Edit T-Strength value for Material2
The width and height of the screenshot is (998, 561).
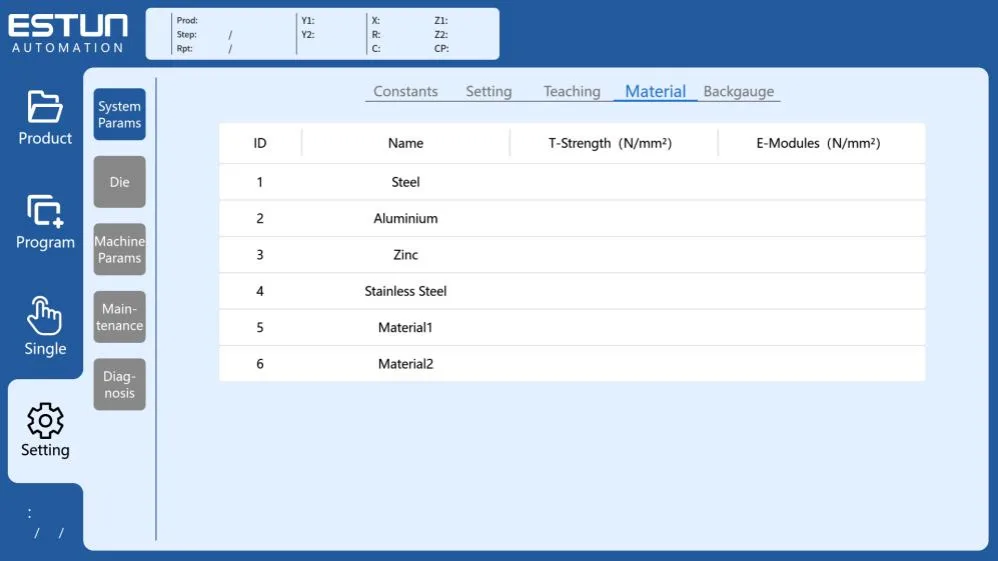click(614, 364)
